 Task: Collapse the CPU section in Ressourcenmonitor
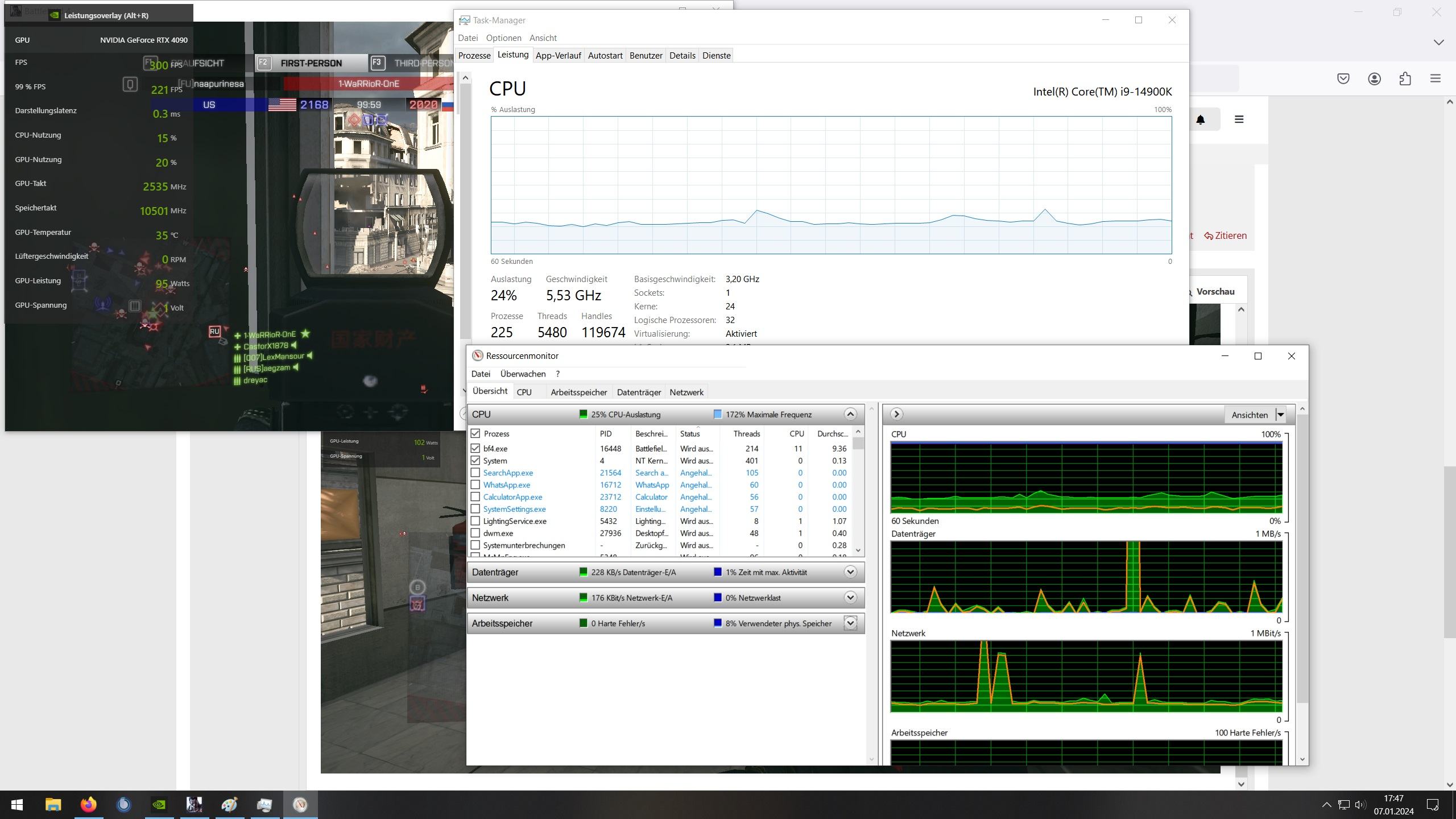coord(850,414)
